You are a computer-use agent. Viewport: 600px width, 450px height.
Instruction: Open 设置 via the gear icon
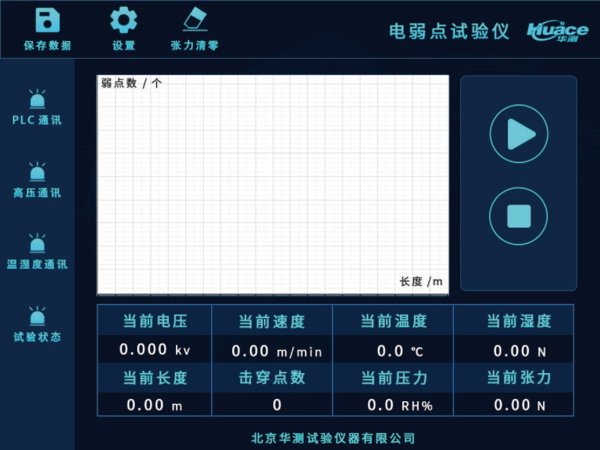tap(124, 21)
